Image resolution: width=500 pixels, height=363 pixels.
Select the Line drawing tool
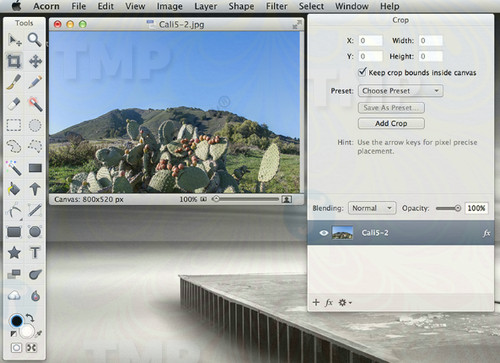[35, 210]
